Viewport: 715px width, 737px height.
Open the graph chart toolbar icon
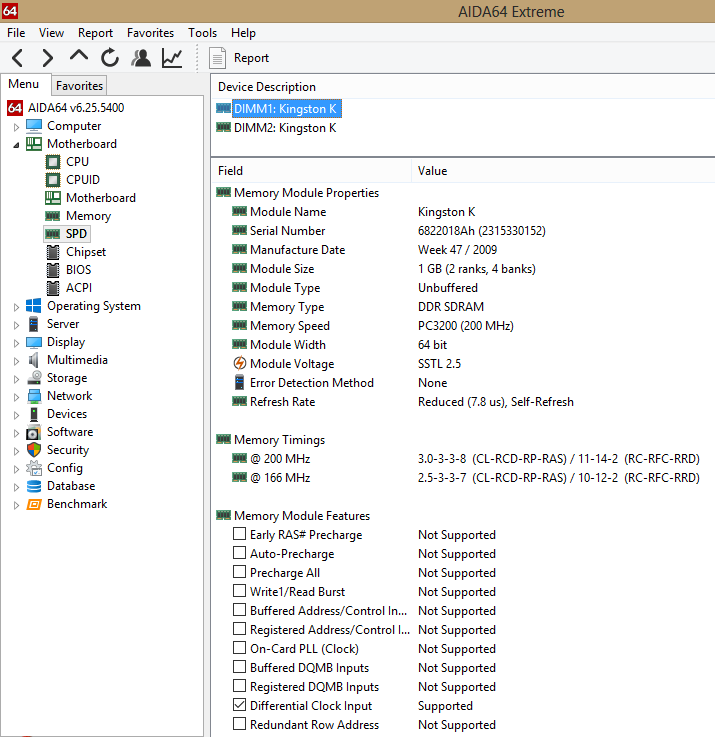[x=172, y=58]
